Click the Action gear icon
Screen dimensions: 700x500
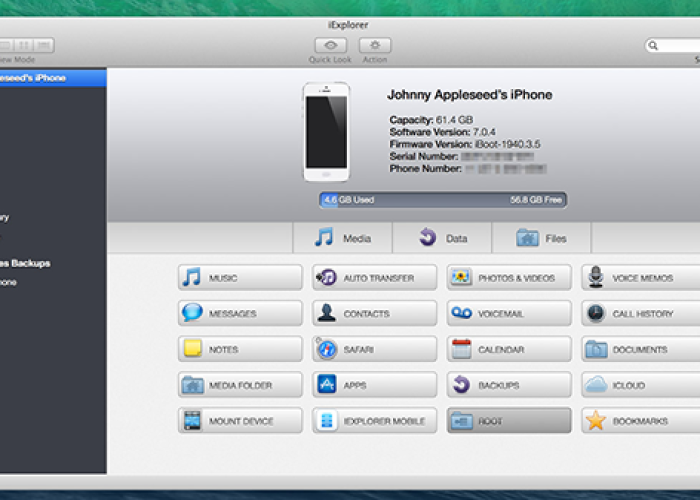pos(375,45)
